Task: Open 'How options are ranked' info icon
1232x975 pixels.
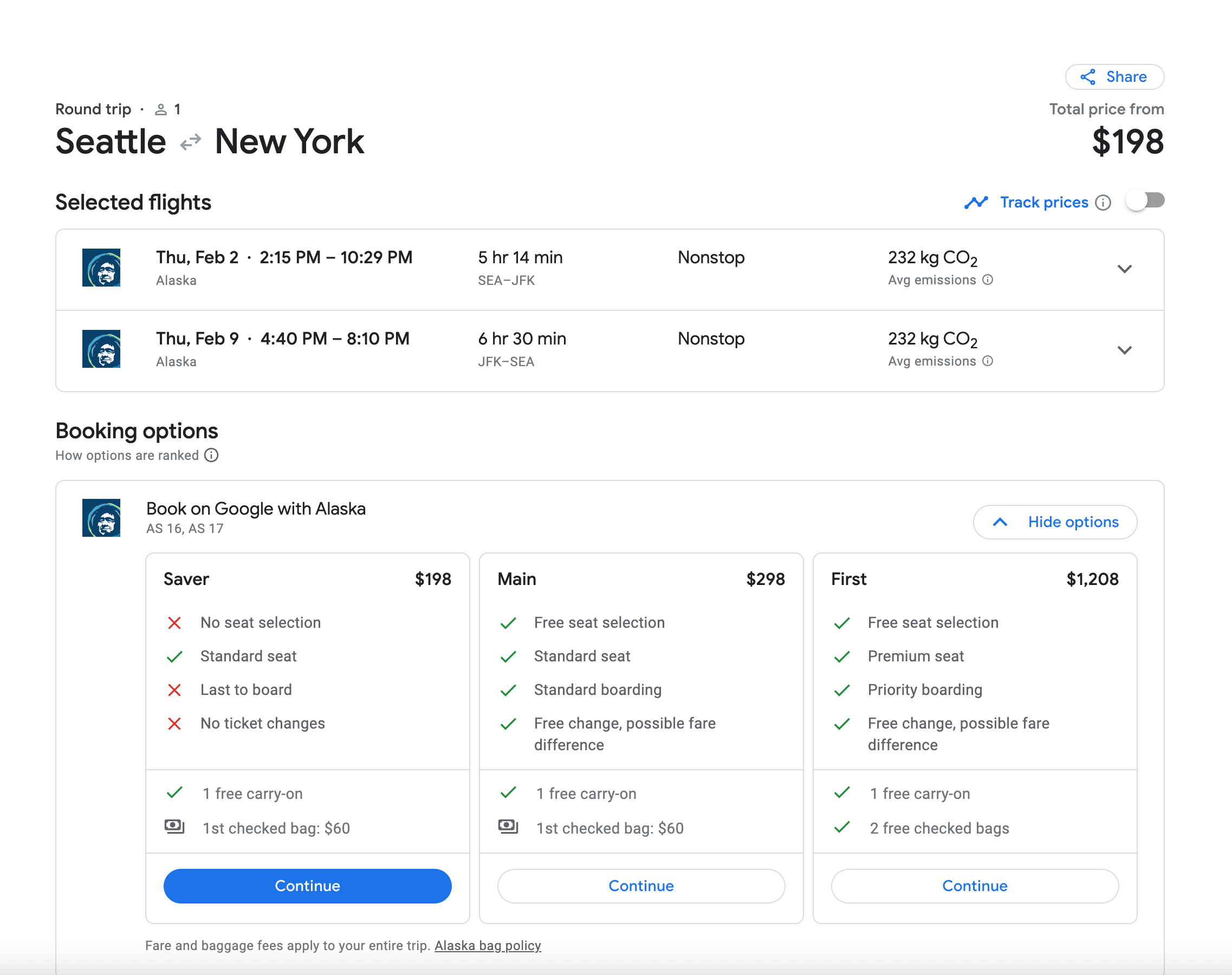Action: tap(211, 455)
